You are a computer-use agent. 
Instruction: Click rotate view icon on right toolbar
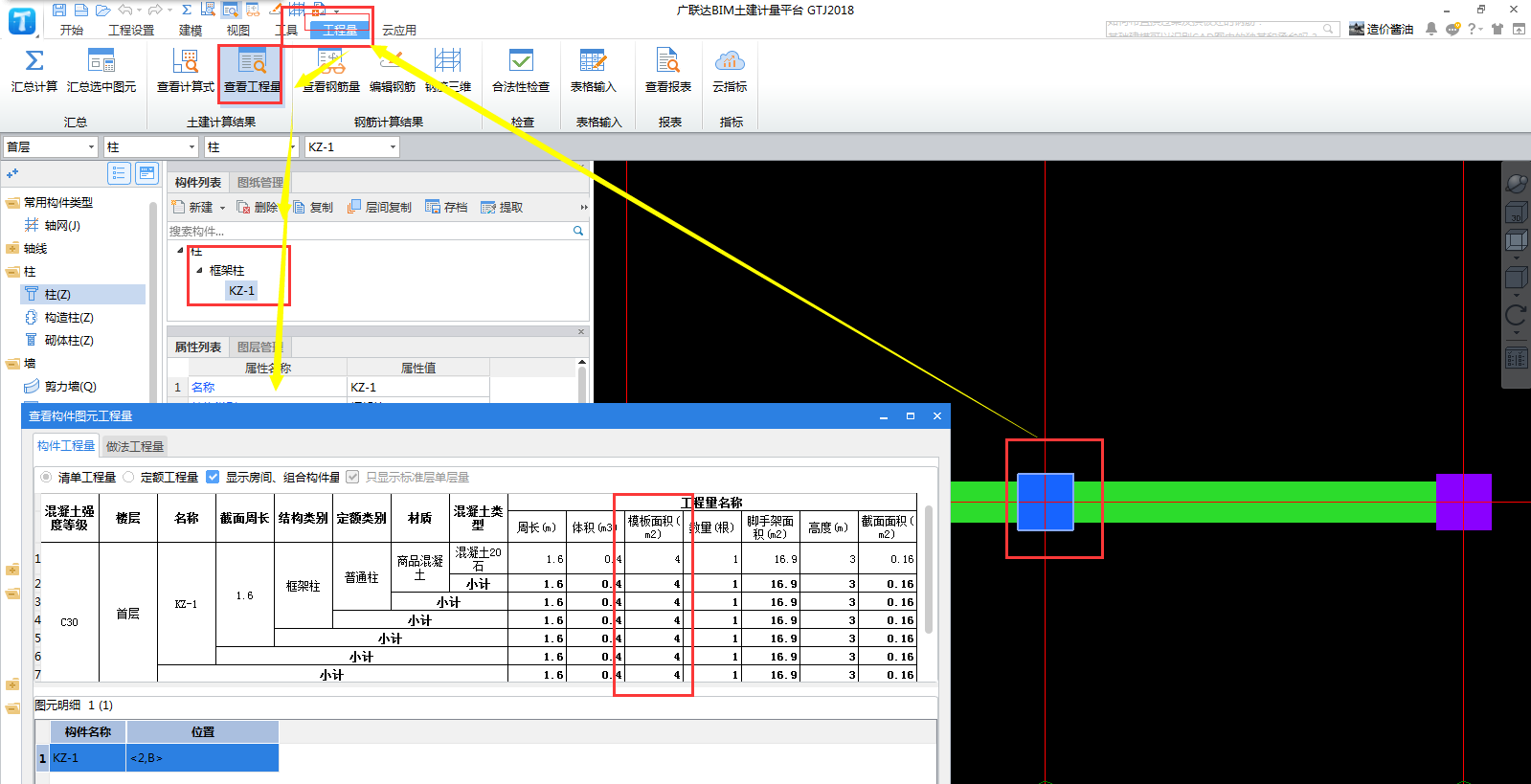pos(1517,315)
